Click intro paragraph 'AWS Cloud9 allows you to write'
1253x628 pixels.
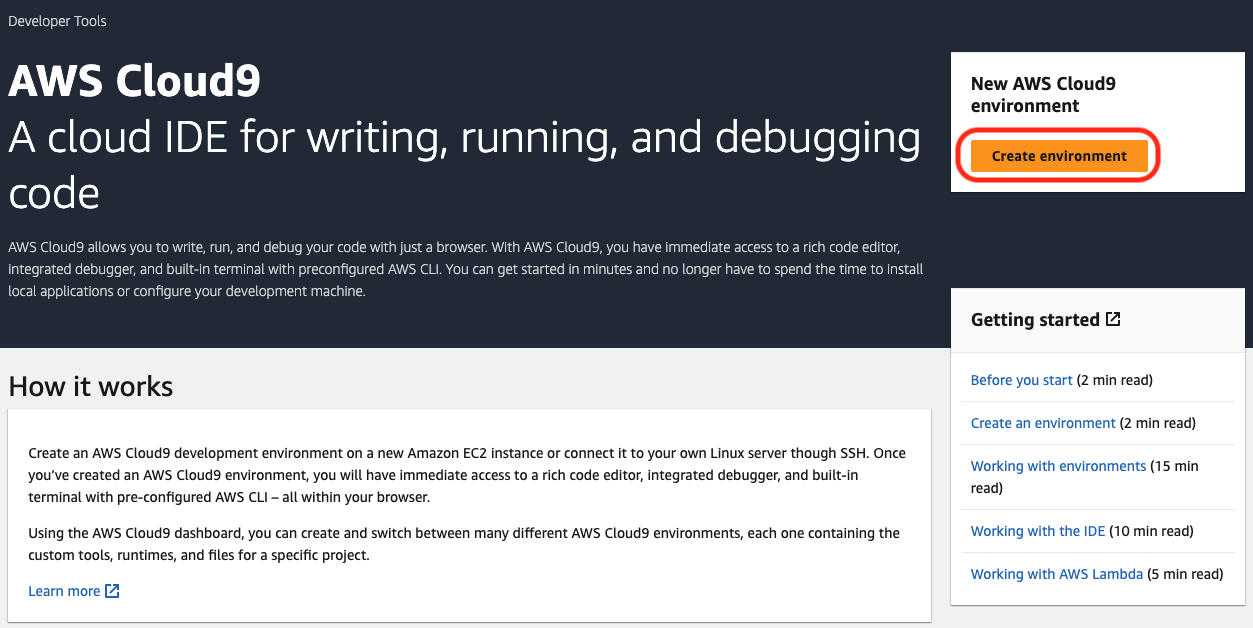(x=466, y=269)
